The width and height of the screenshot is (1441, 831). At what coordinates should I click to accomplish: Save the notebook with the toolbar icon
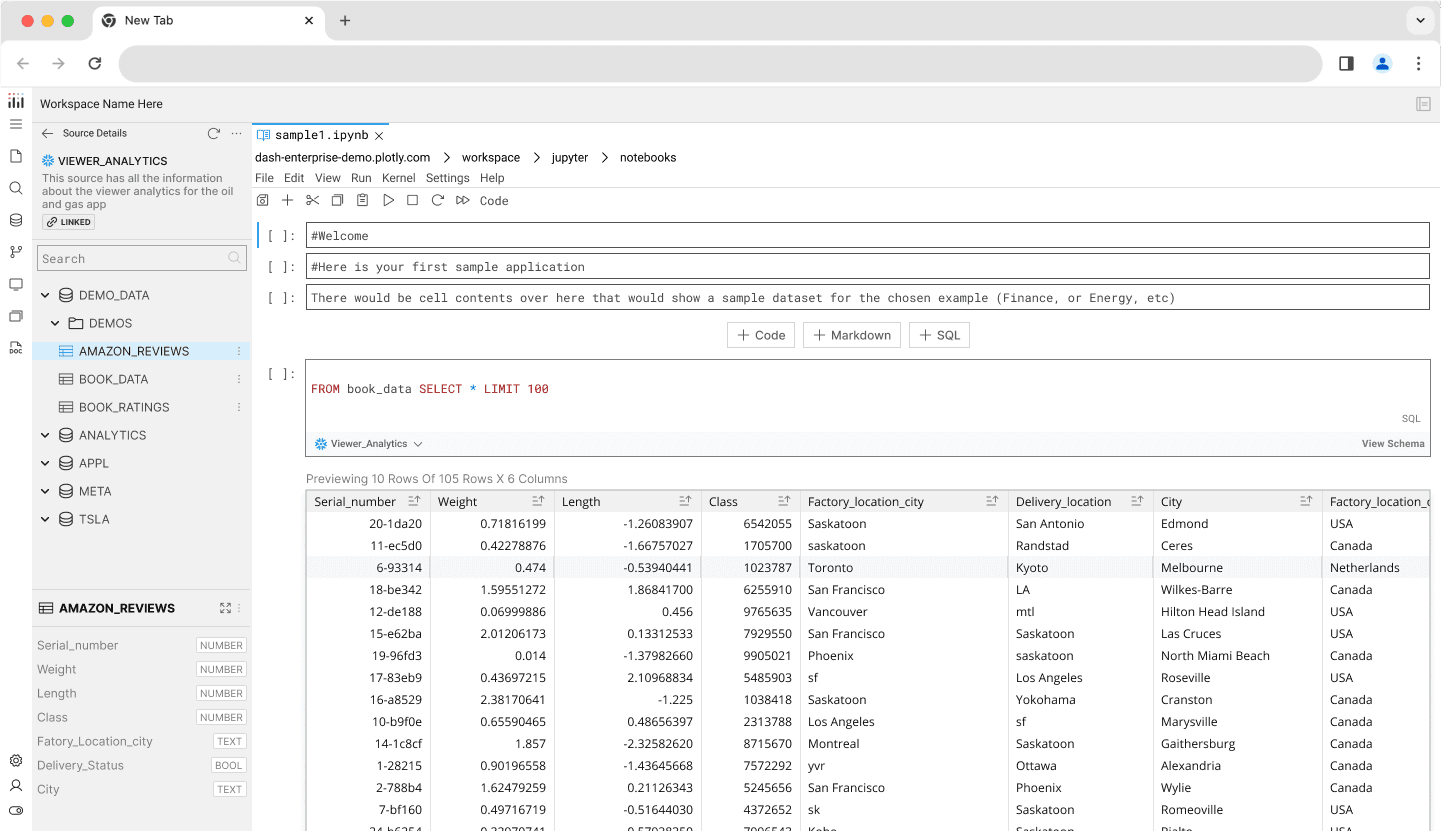pos(263,200)
